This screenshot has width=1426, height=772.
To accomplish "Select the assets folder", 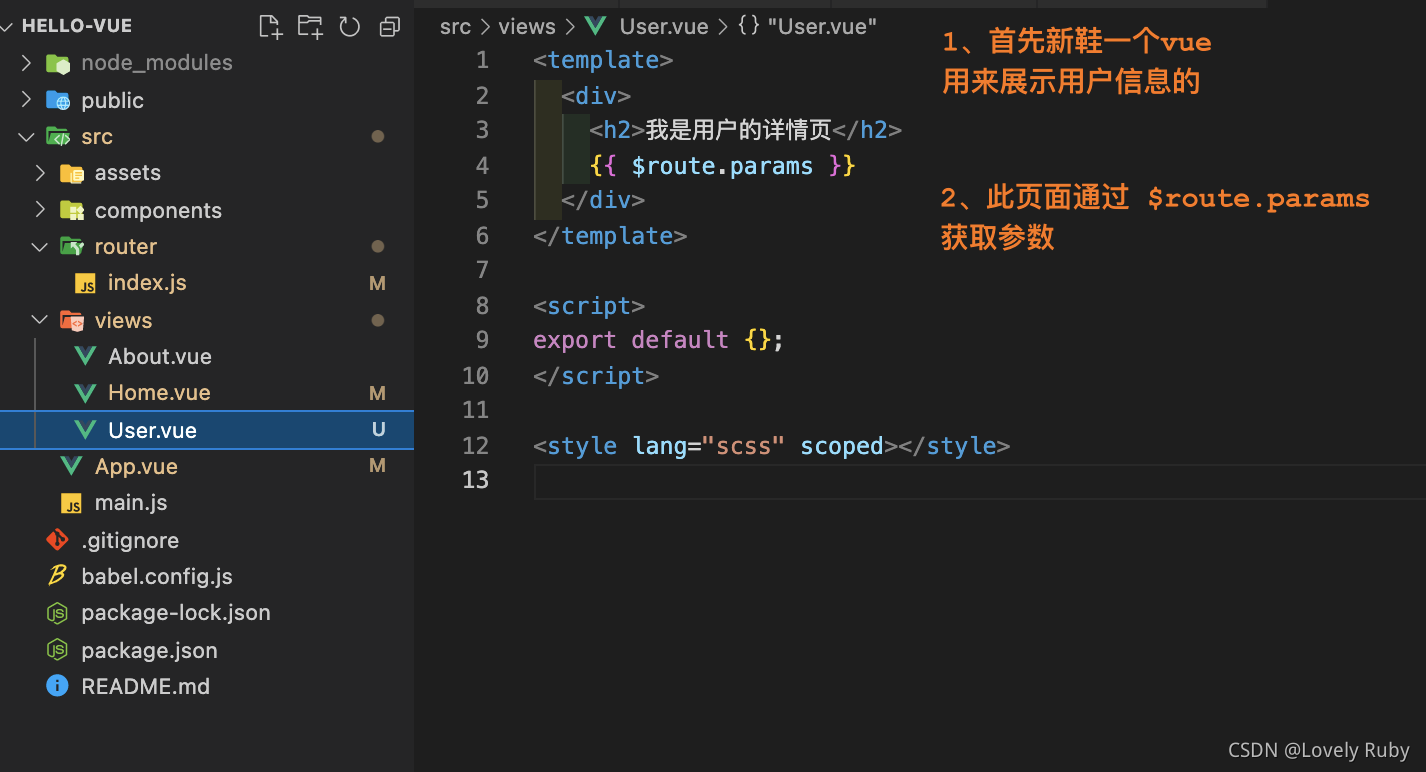I will click(128, 173).
